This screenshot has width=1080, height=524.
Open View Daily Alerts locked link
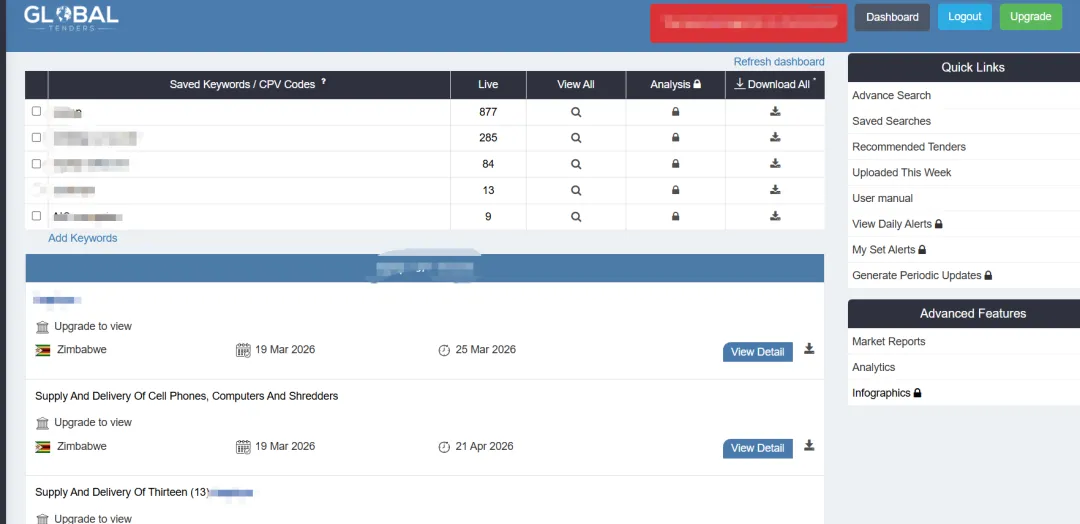[x=897, y=224]
